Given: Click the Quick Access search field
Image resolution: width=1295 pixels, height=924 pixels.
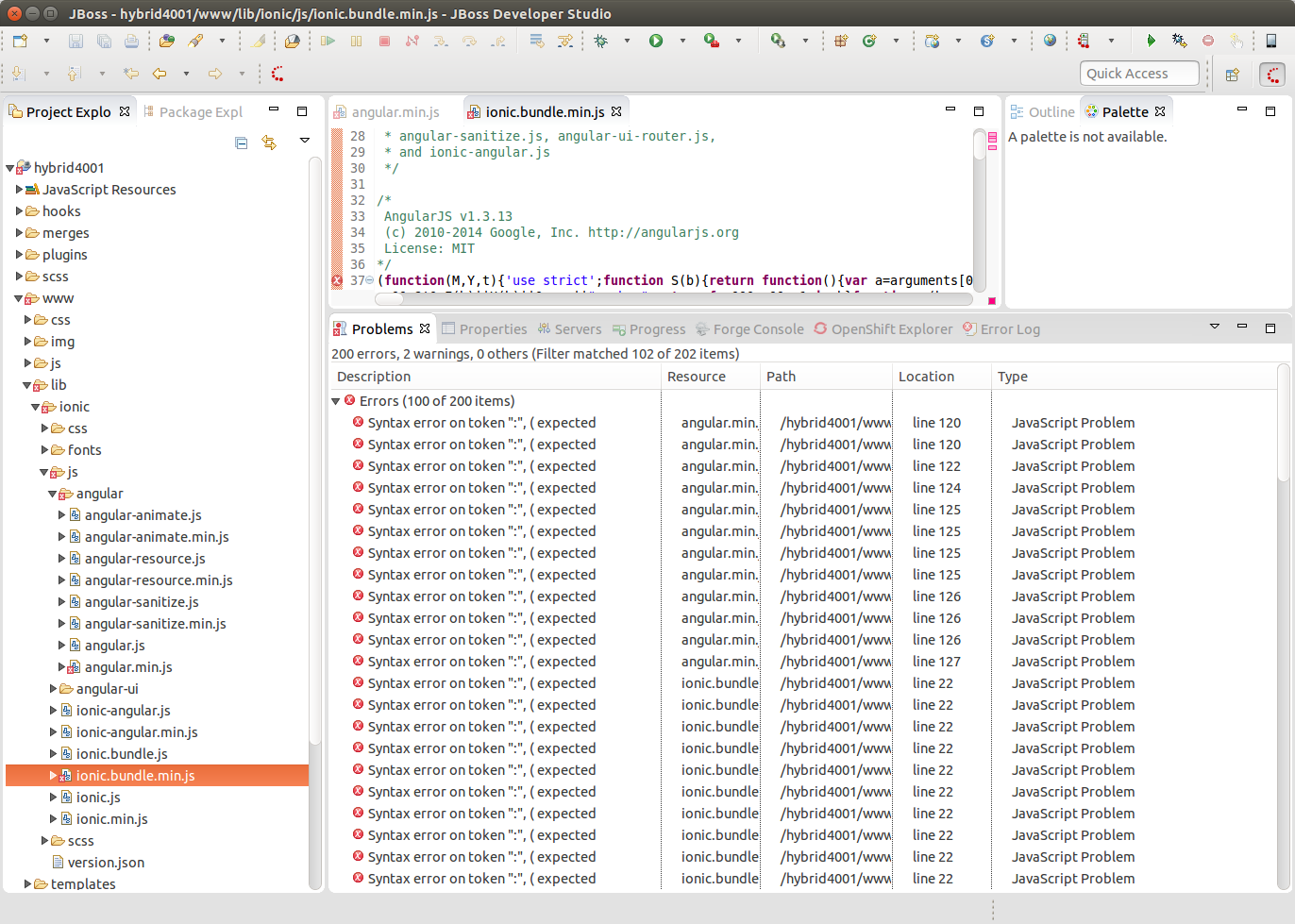Looking at the screenshot, I should pos(1138,74).
